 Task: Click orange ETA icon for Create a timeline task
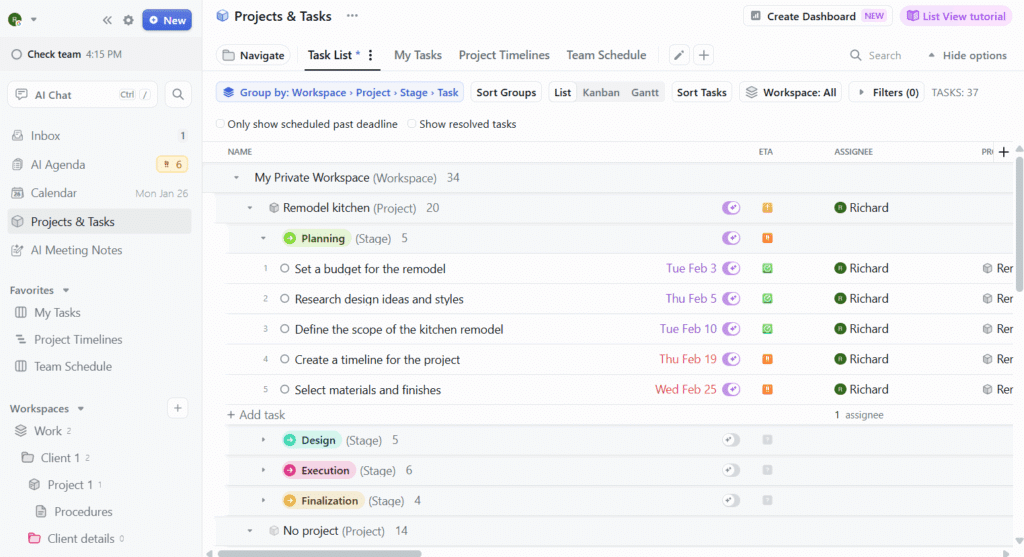[x=767, y=359]
